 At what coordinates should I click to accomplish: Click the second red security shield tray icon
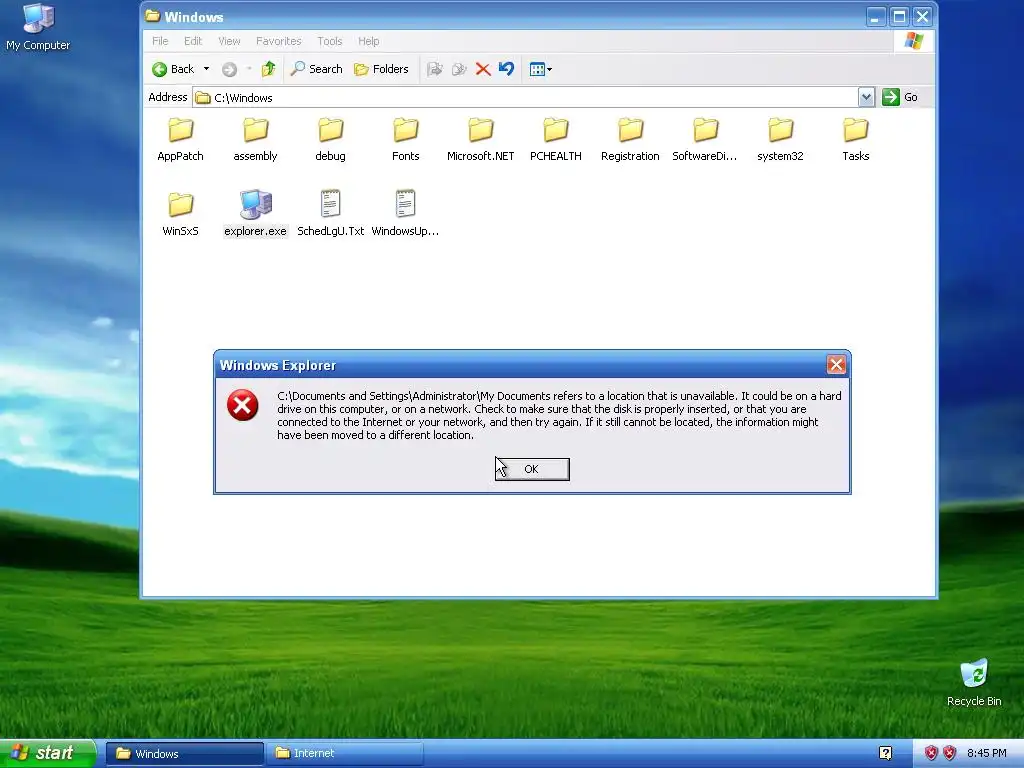click(x=950, y=754)
